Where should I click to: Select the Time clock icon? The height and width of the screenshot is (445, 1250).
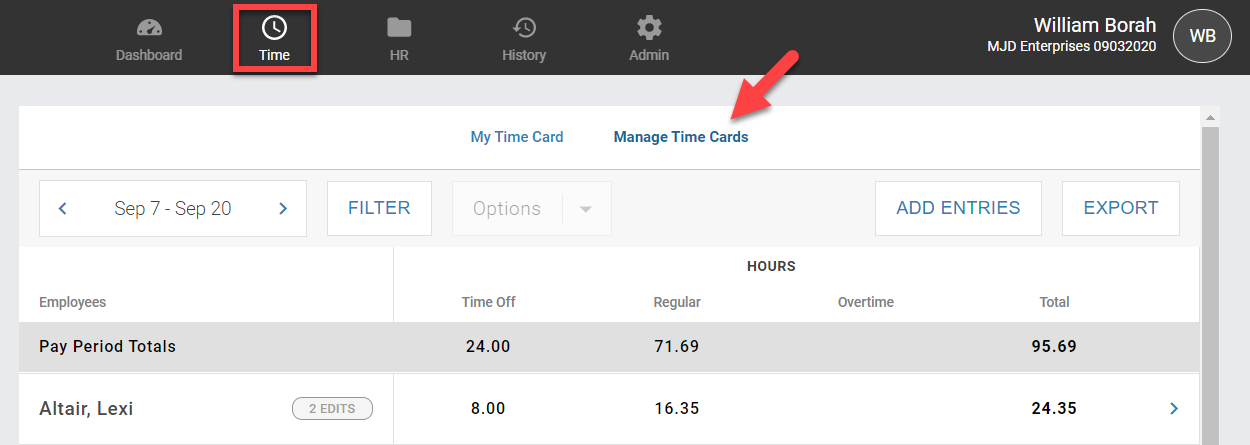[274, 28]
